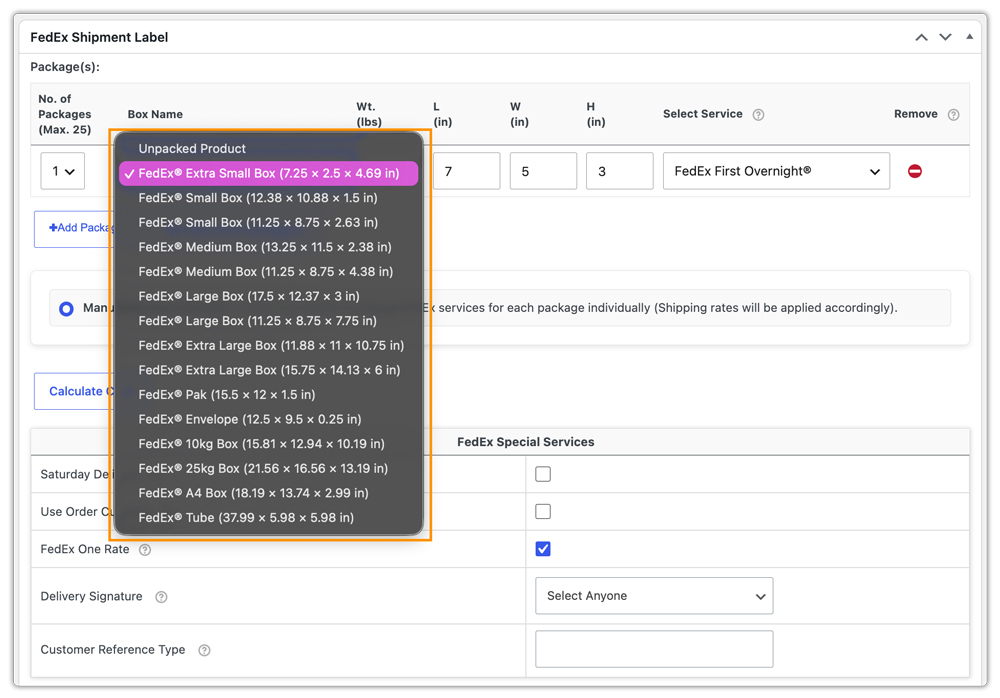
Task: Choose the FedEx Envelope option
Action: 268,419
